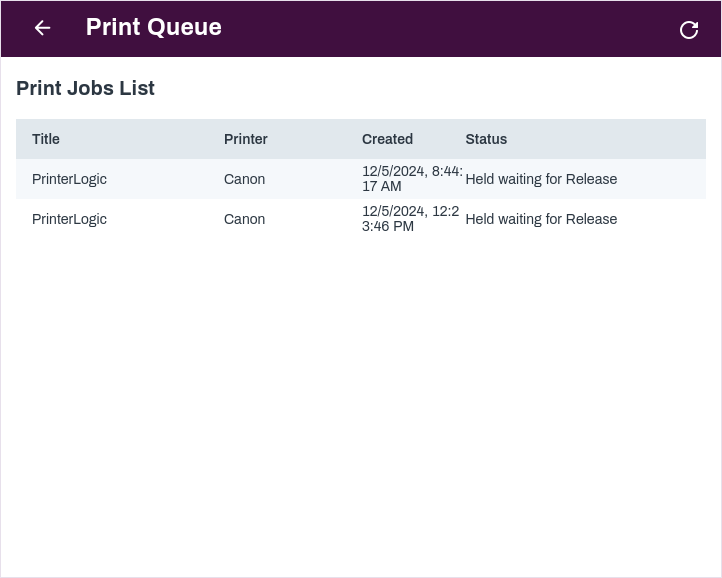Click Canon printer in the 8:44:17 AM row
This screenshot has height=578, width=722.
tap(245, 179)
